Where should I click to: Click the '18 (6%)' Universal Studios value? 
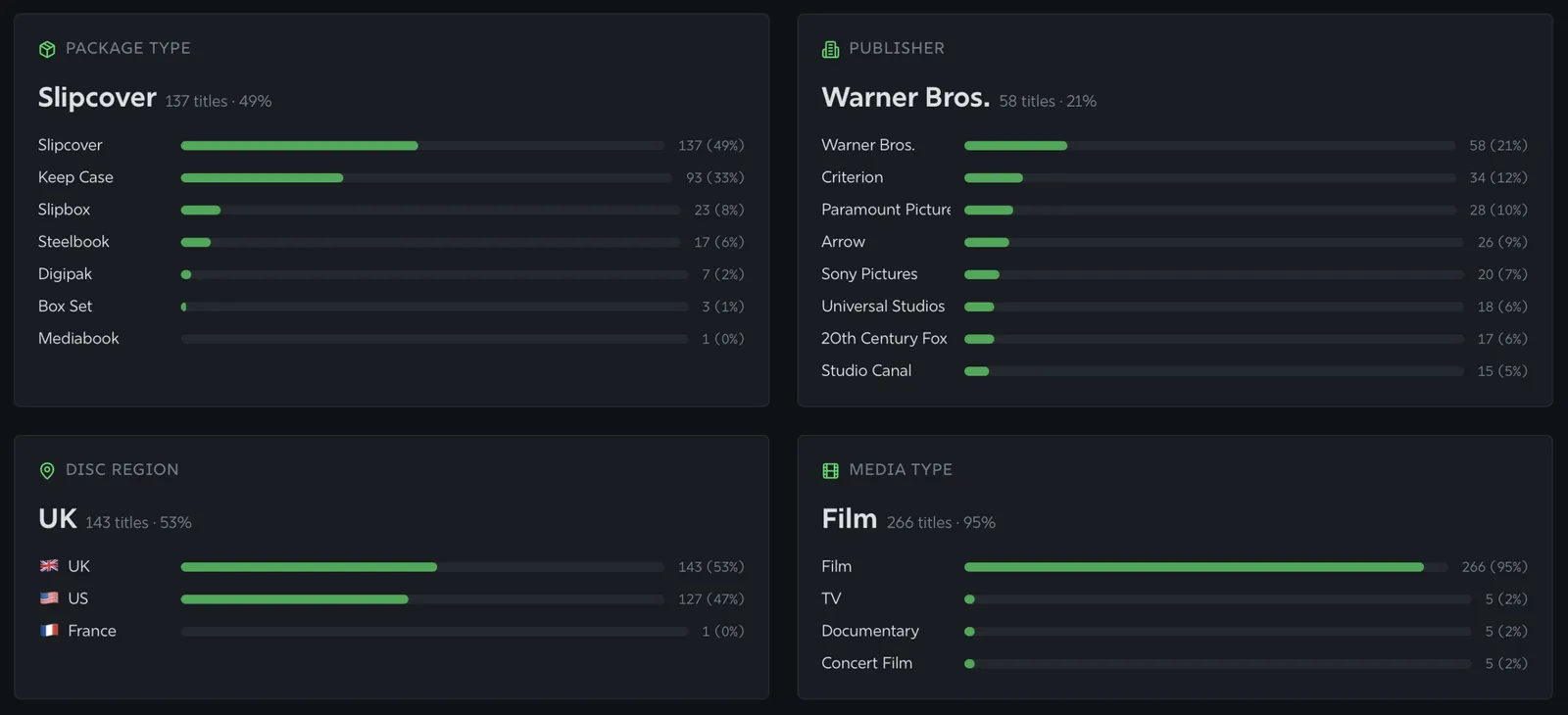click(1502, 307)
